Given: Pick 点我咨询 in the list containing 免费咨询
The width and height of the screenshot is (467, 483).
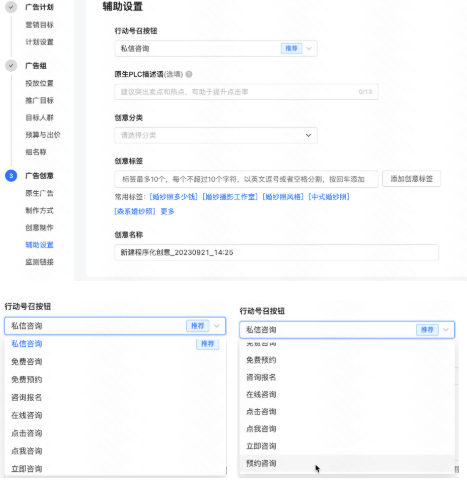Looking at the screenshot, I should click(x=115, y=451).
